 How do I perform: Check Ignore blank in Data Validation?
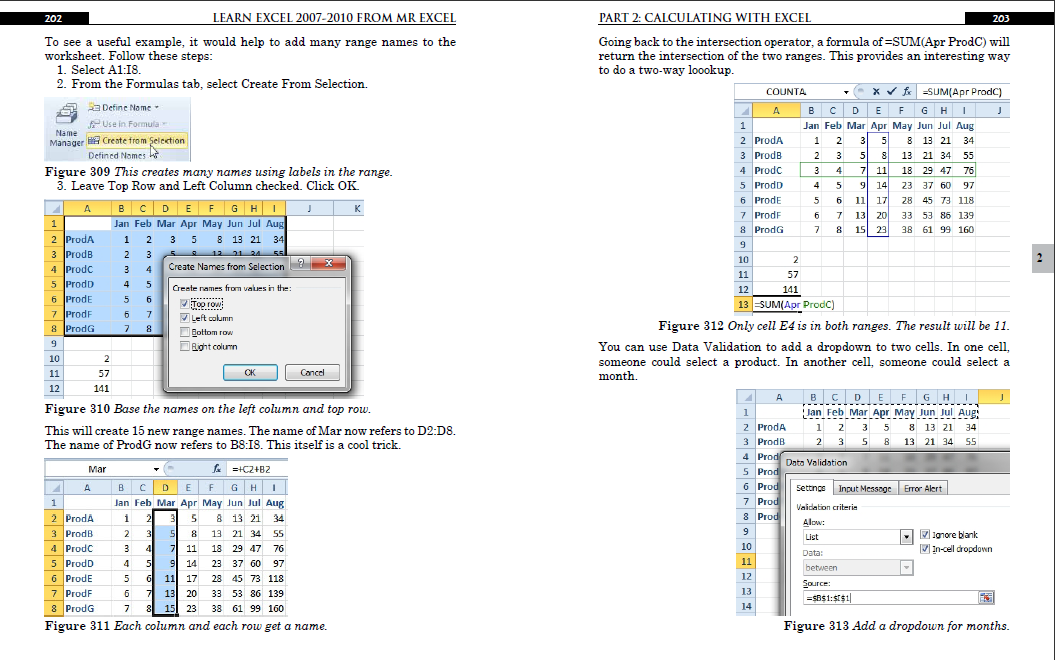point(924,535)
